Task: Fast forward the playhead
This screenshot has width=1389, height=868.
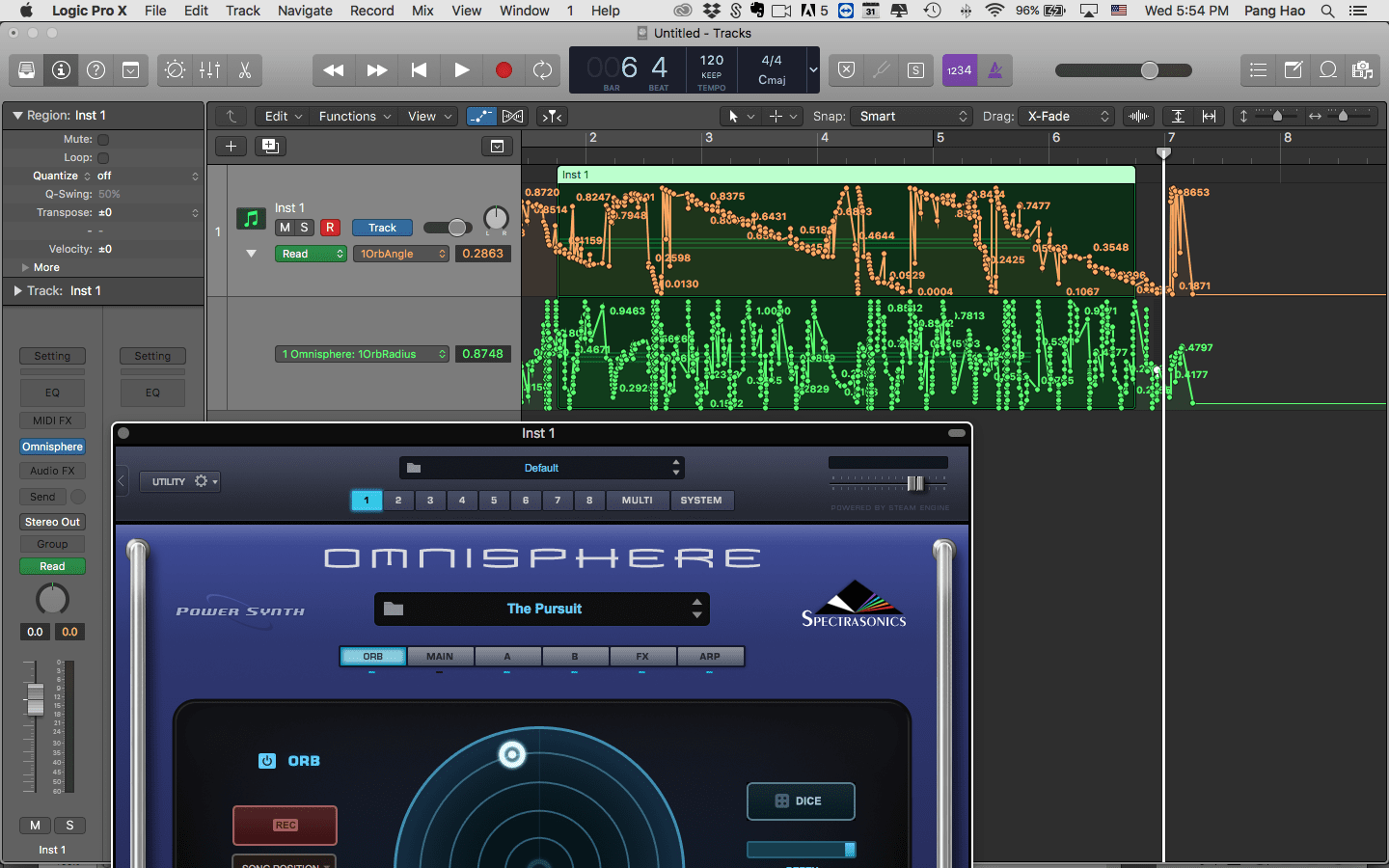Action: (x=377, y=70)
